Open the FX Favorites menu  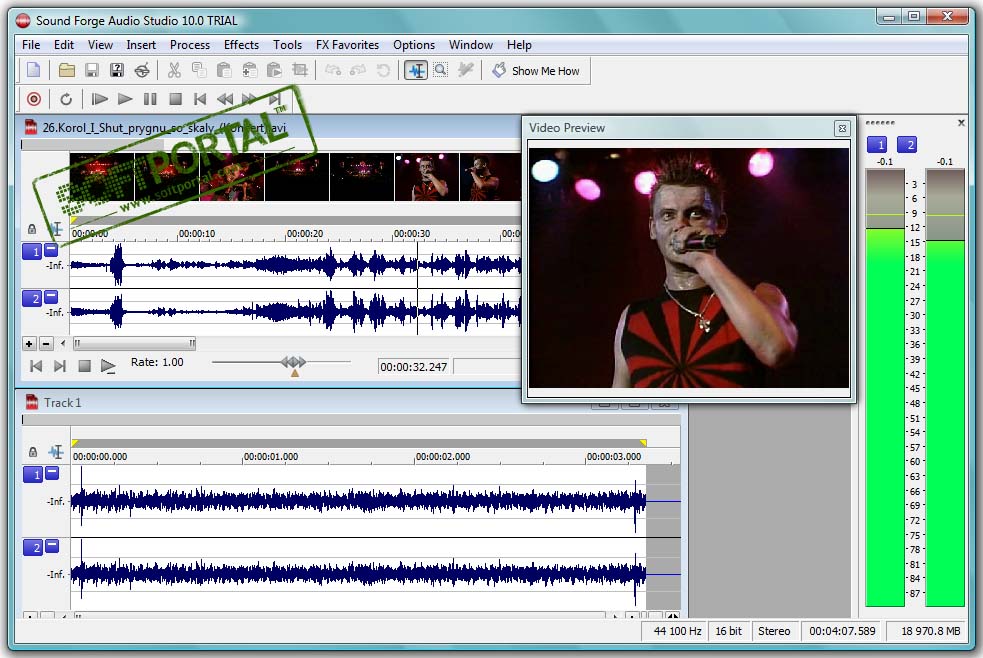coord(347,45)
